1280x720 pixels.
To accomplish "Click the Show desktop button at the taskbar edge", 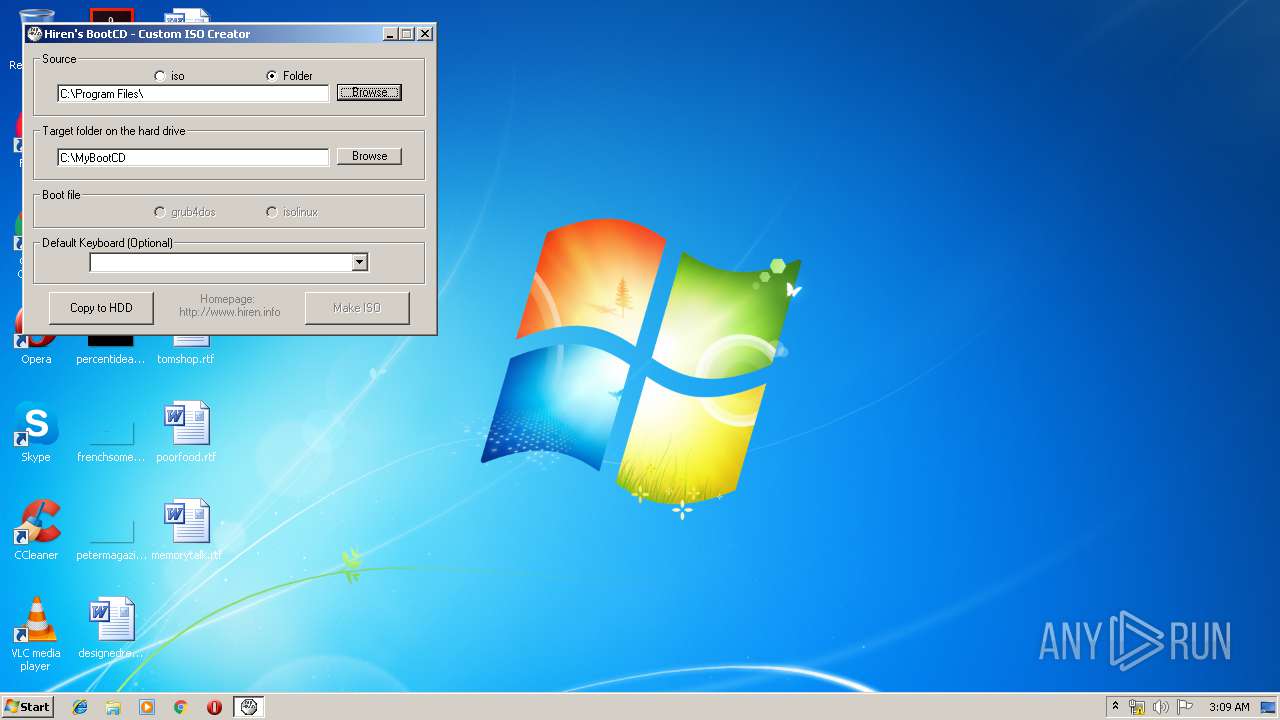I will point(1269,707).
